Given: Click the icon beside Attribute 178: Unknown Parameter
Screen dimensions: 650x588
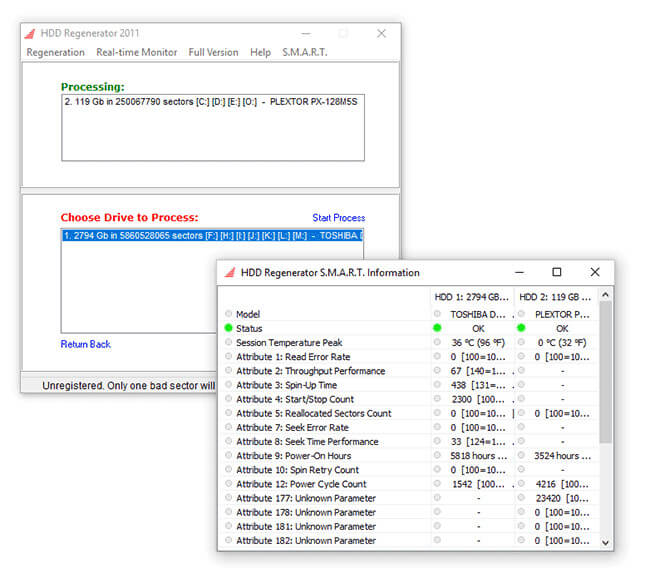Looking at the screenshot, I should (228, 512).
